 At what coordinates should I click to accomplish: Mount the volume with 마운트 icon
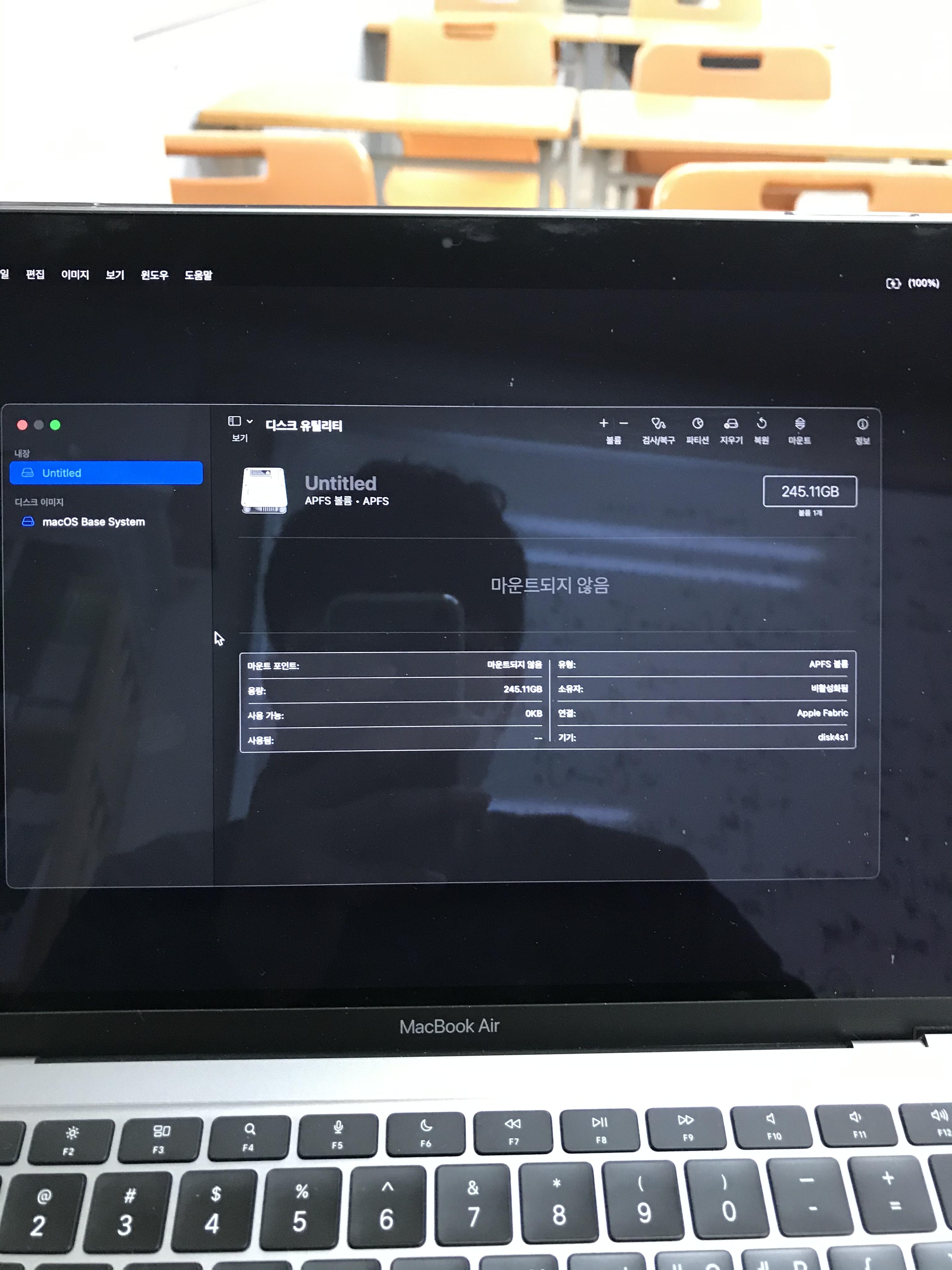[x=799, y=424]
